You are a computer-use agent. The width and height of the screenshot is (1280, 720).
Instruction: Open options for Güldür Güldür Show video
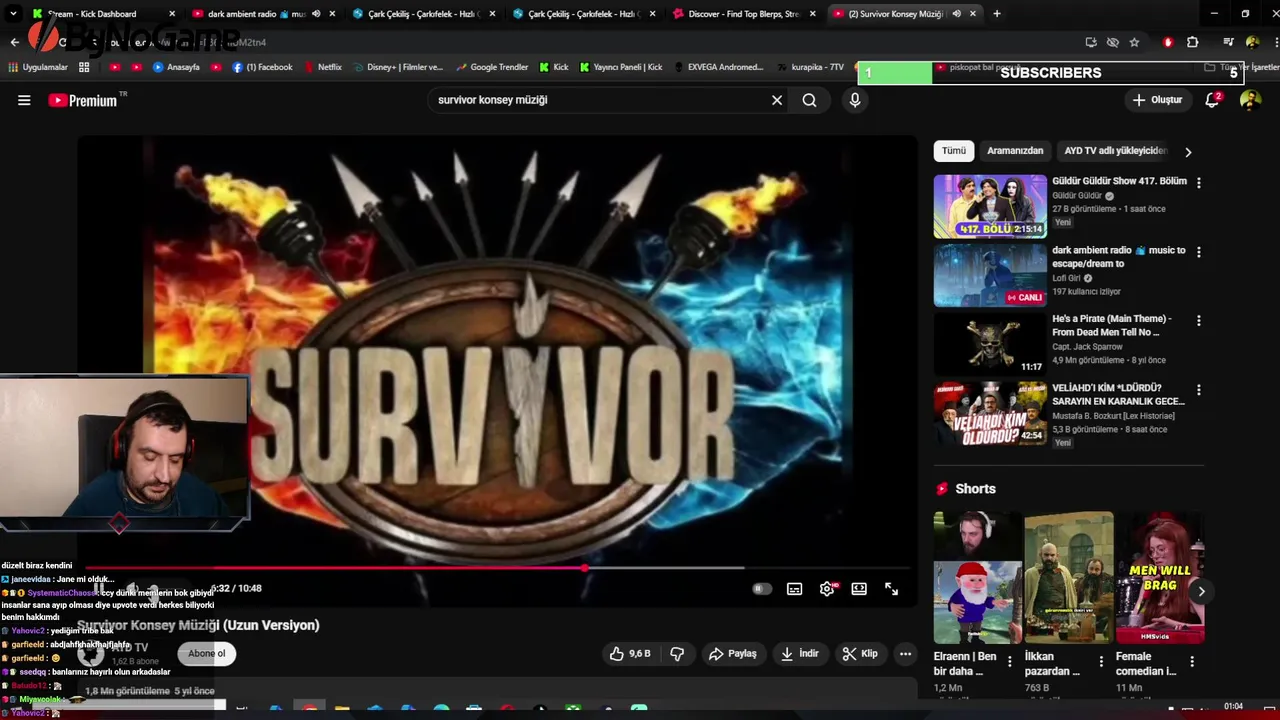coord(1198,183)
